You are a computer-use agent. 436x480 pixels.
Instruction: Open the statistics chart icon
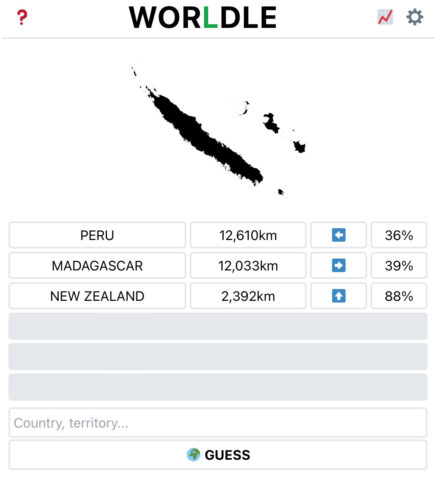pyautogui.click(x=385, y=17)
